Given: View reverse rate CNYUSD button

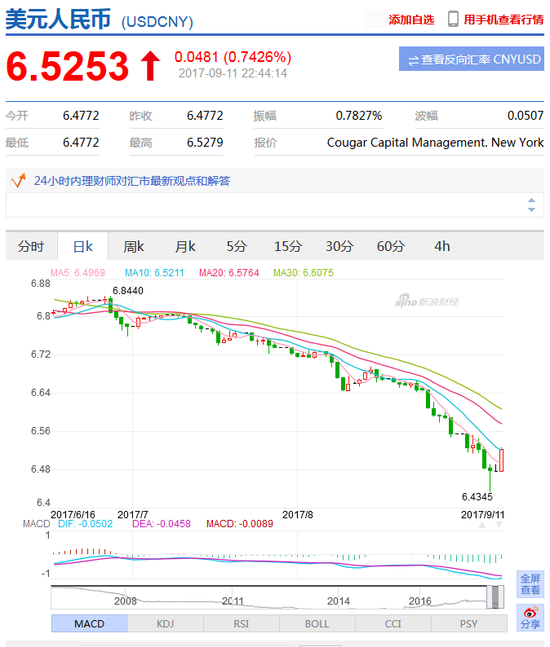Looking at the screenshot, I should (471, 59).
